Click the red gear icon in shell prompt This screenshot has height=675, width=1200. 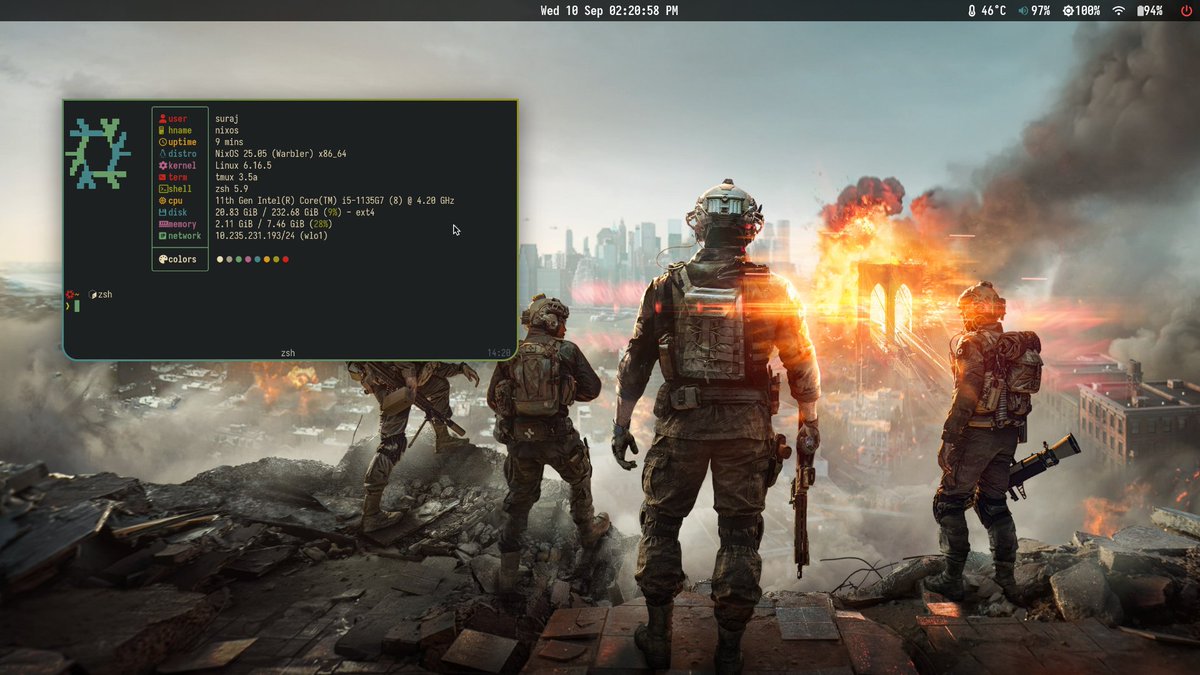point(70,294)
